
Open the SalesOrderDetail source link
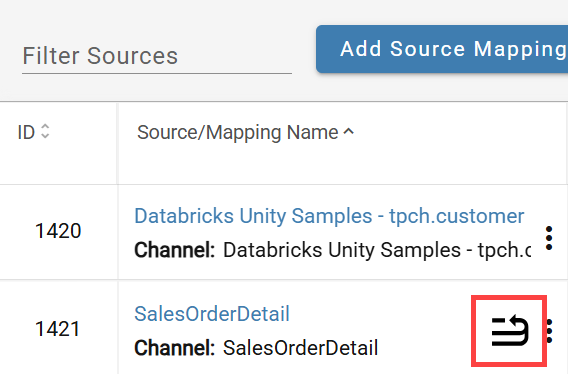(212, 314)
